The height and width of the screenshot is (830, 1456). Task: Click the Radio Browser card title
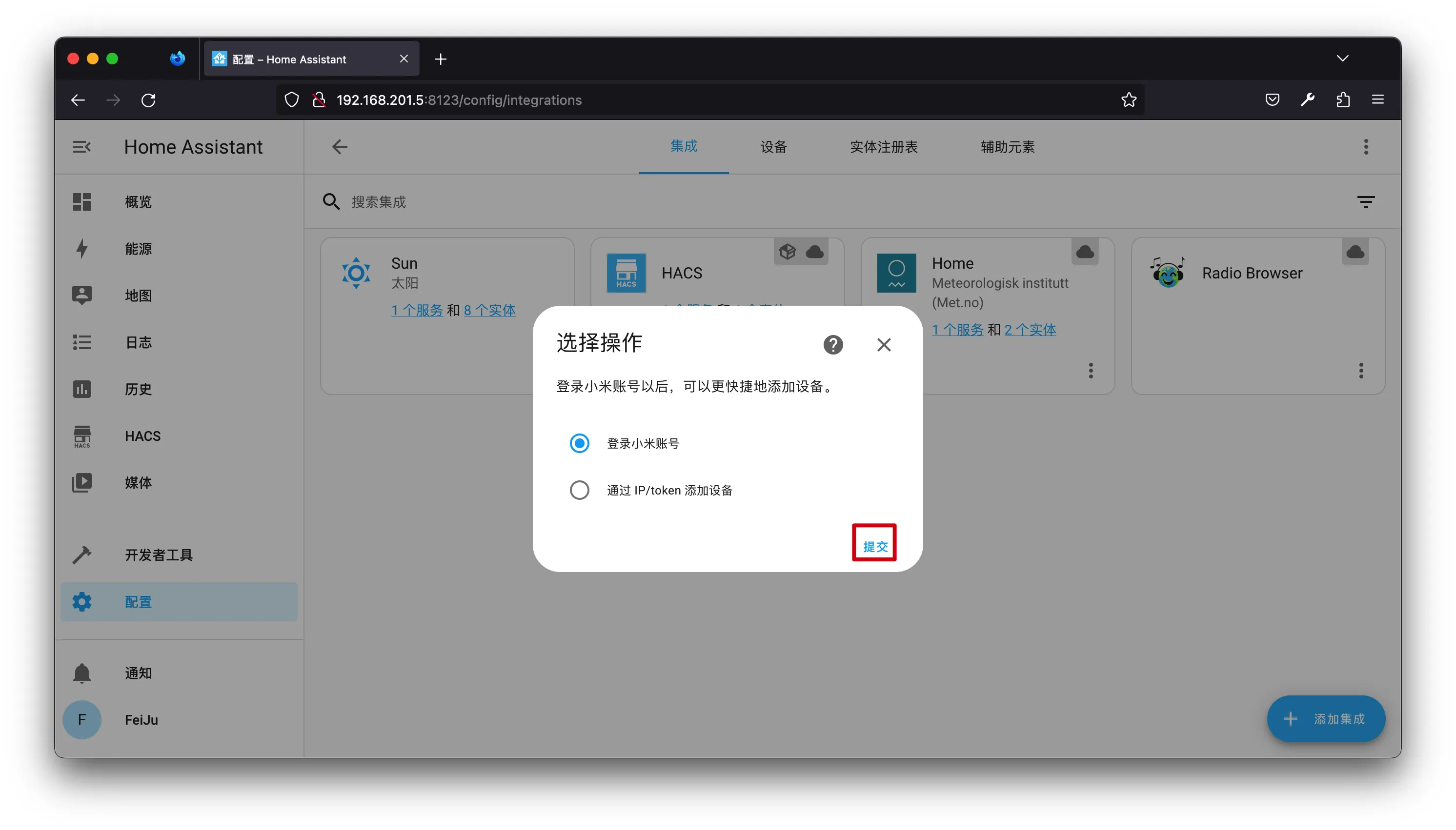tap(1252, 273)
